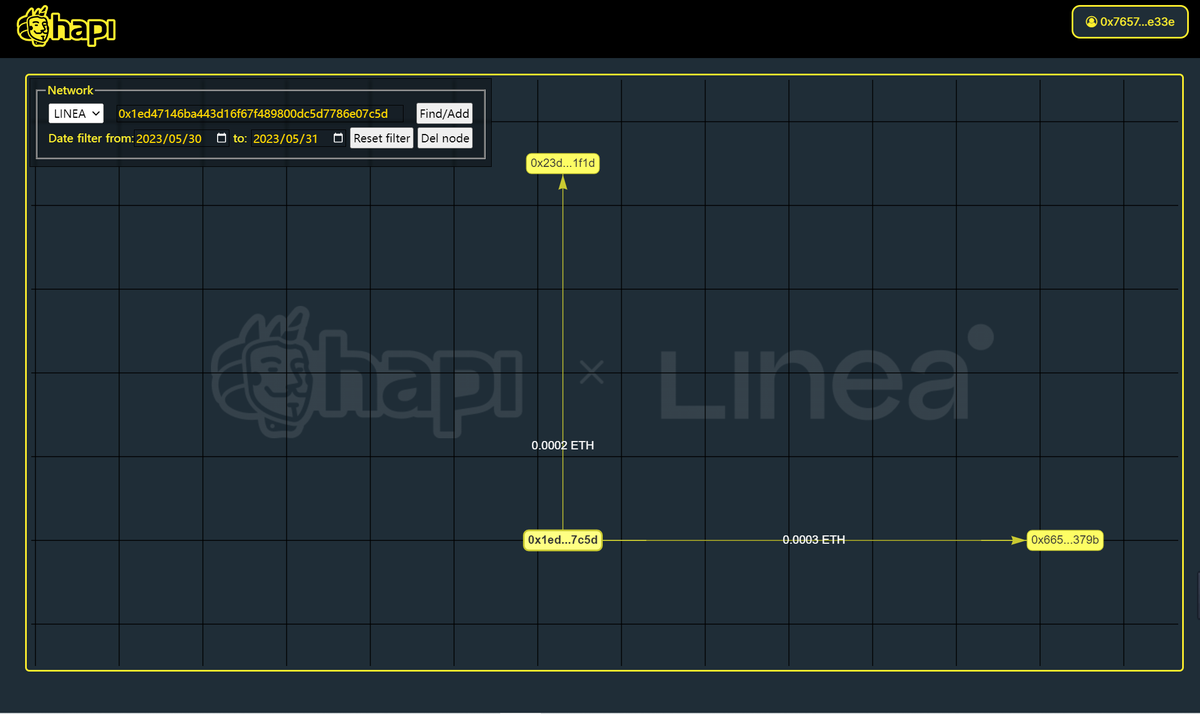
Task: Click the wallet address input field
Action: [x=259, y=114]
